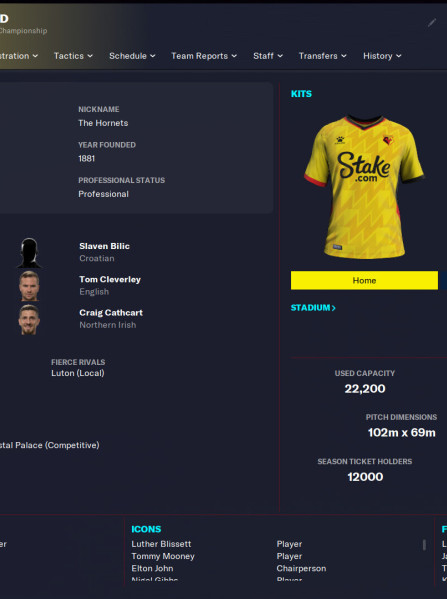Click Craig Cathcart name link

111,312
